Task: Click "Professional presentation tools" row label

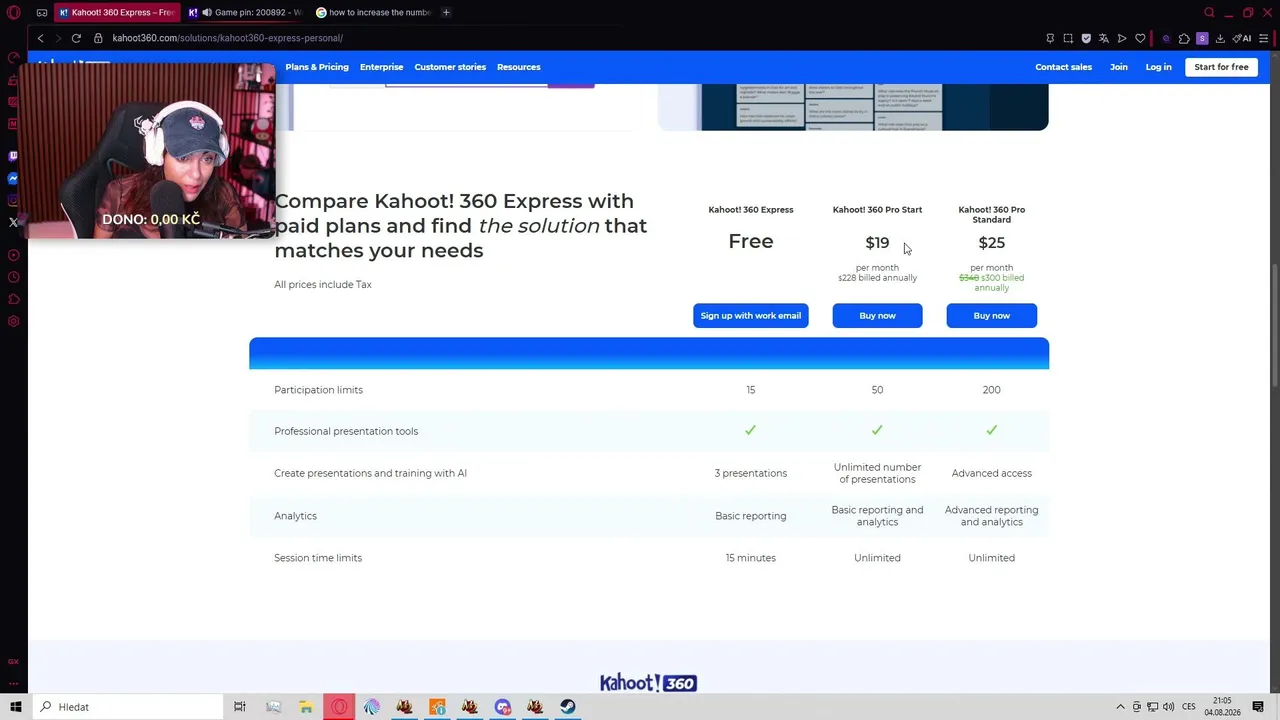Action: click(346, 431)
